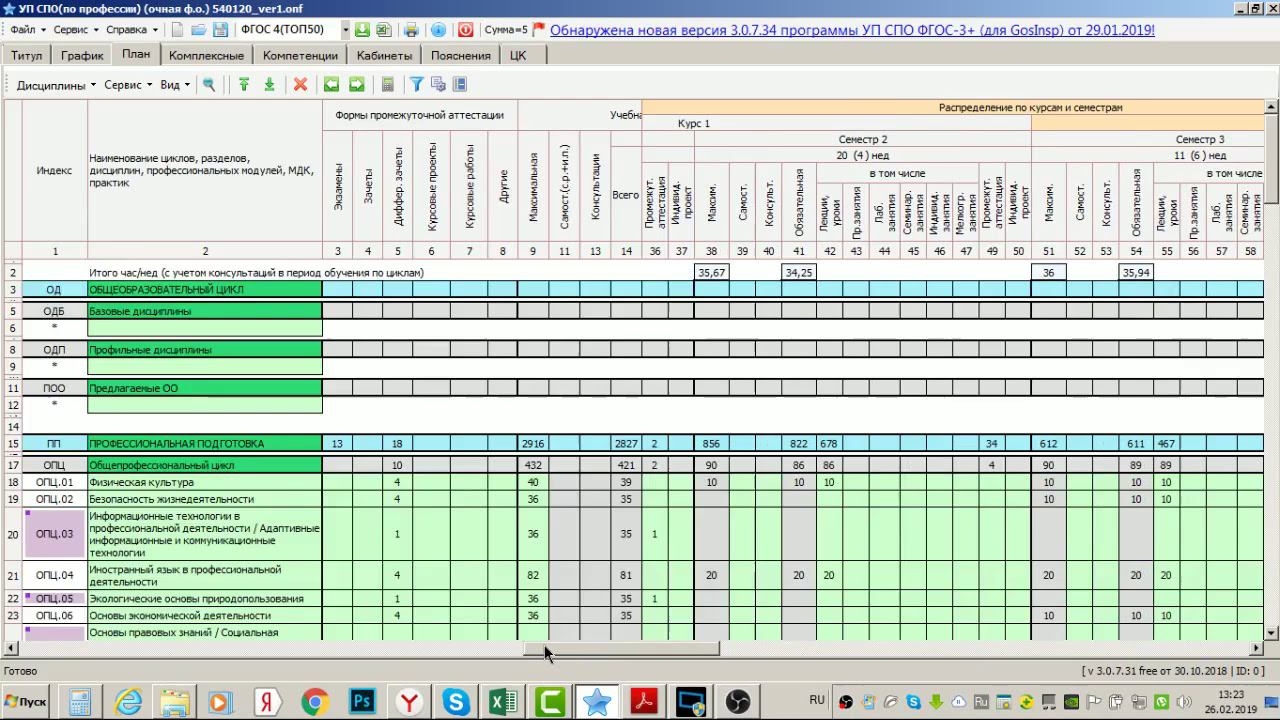Screen dimensions: 1280x720
Task: Delete the row using the red X icon
Action: (300, 85)
